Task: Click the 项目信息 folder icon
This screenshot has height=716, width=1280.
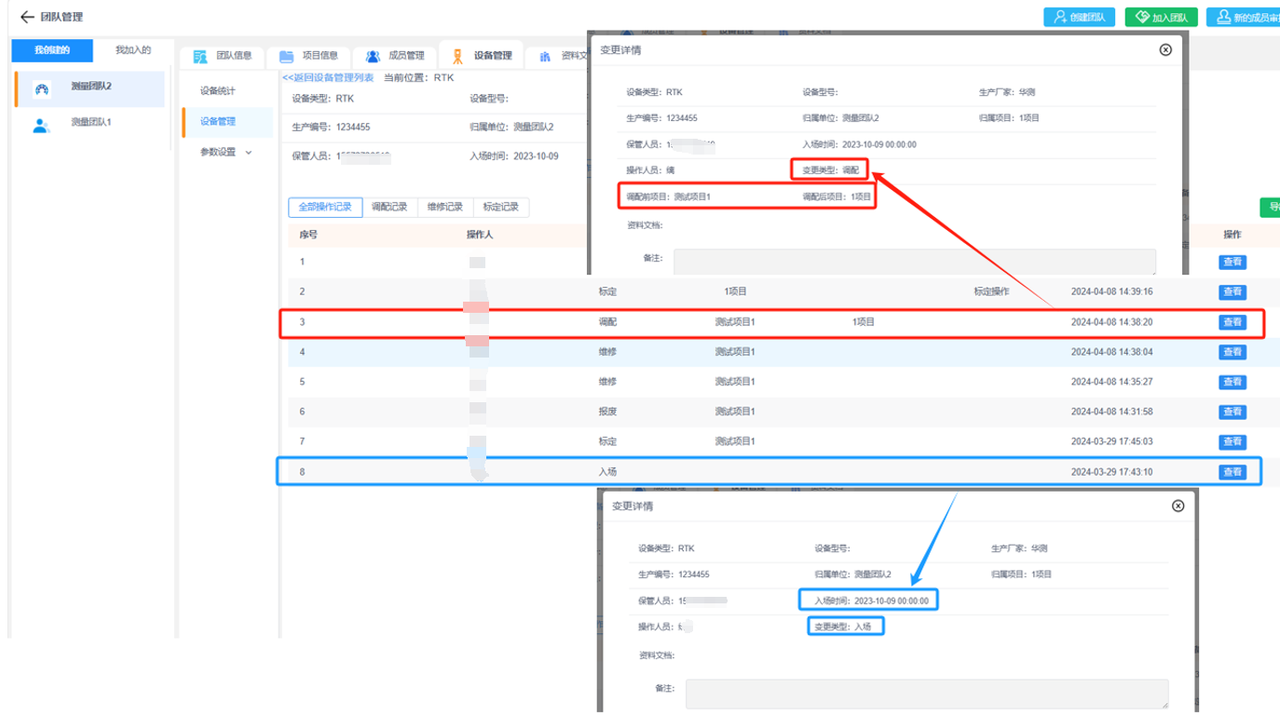Action: (x=287, y=56)
